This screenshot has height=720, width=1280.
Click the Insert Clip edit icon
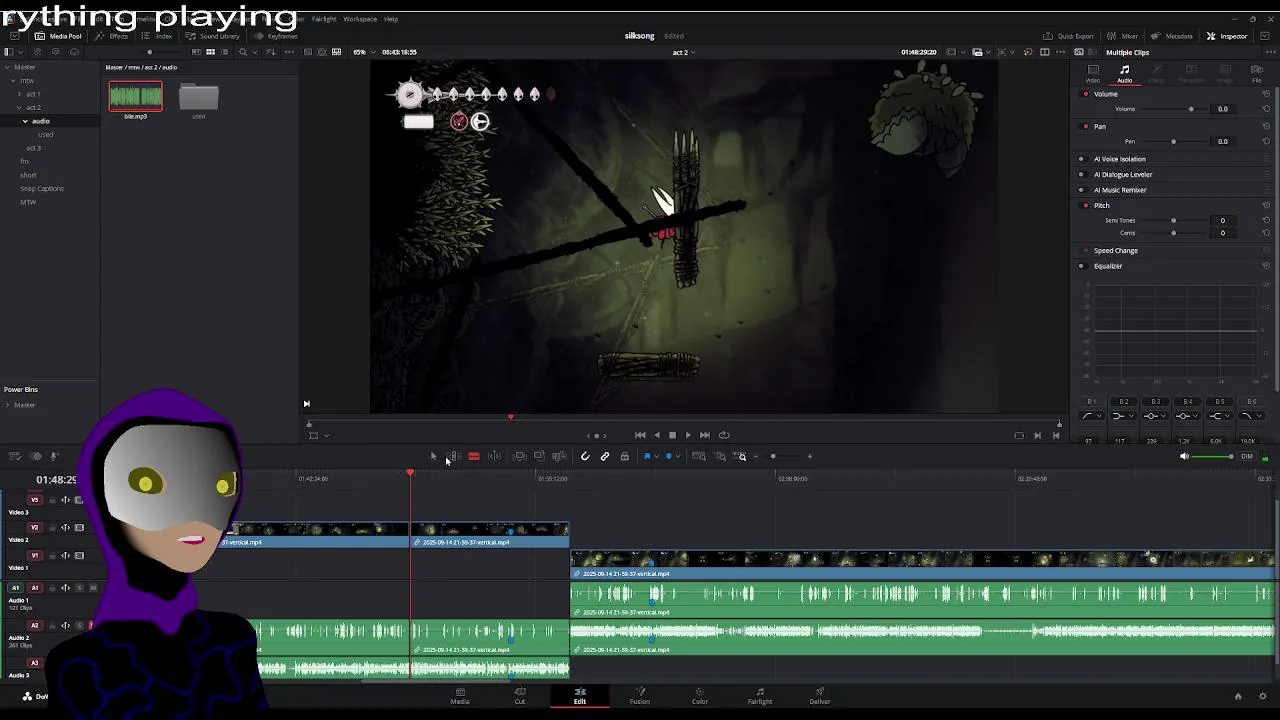click(x=520, y=456)
